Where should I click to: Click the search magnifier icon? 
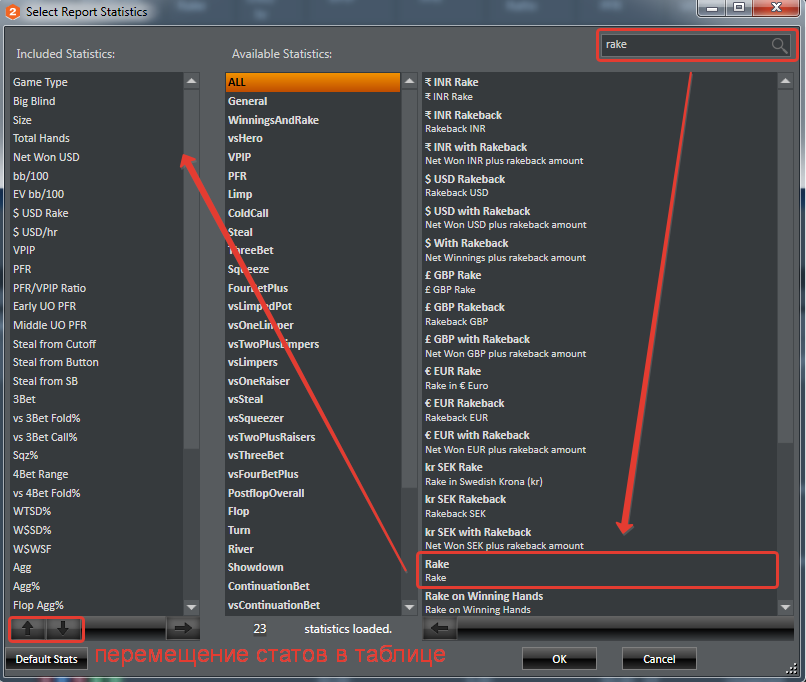779,45
